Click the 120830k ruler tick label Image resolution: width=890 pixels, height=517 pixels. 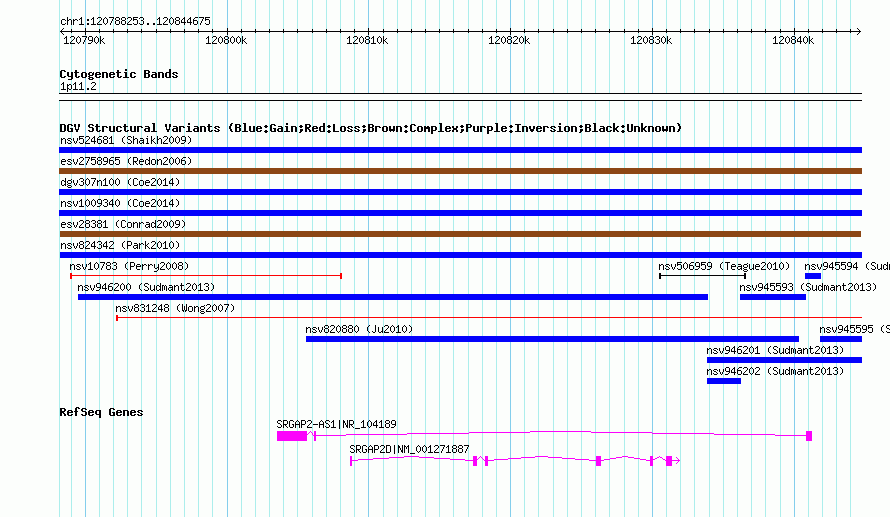point(651,40)
